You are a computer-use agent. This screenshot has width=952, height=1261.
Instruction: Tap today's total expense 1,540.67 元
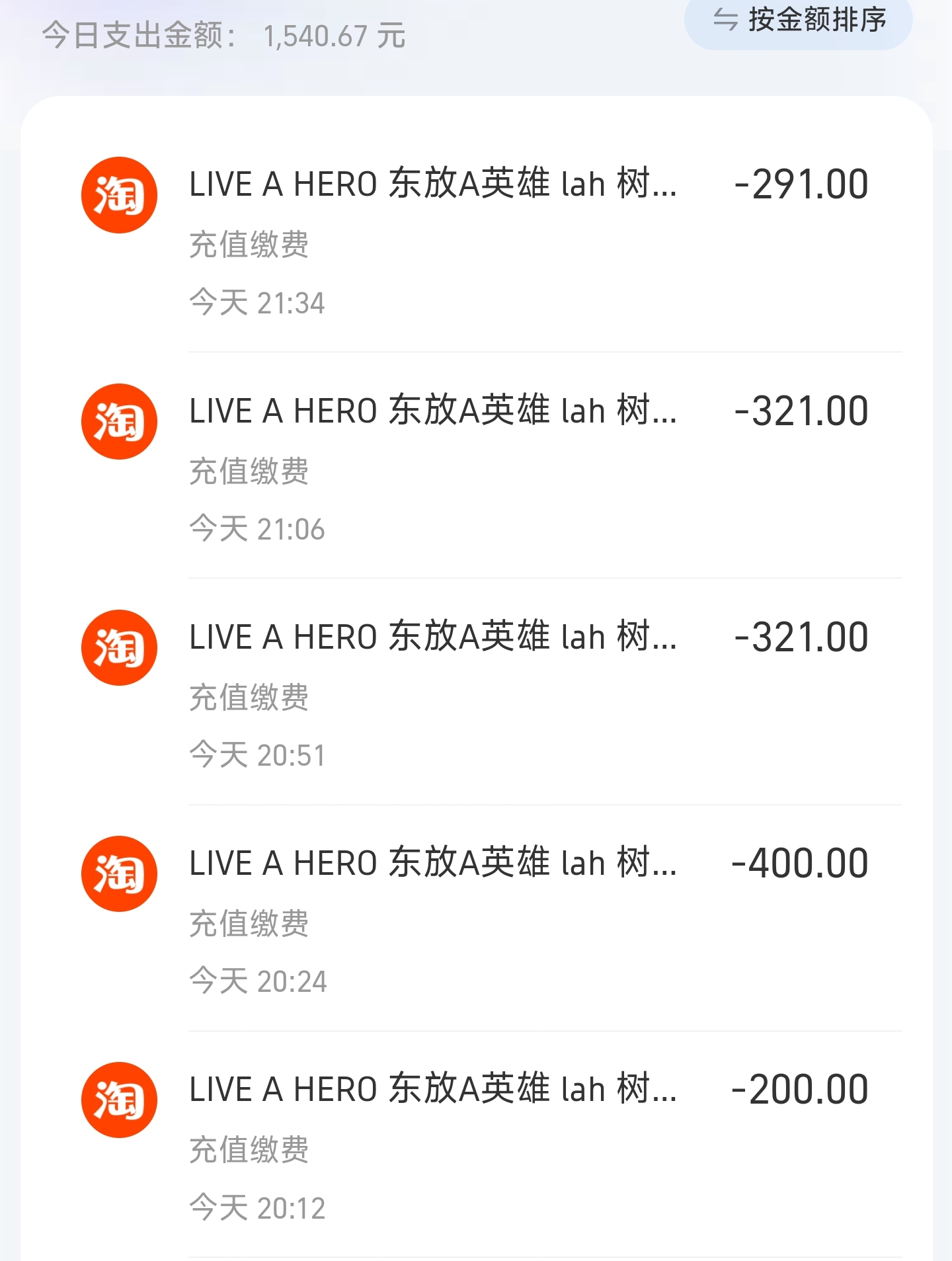334,36
